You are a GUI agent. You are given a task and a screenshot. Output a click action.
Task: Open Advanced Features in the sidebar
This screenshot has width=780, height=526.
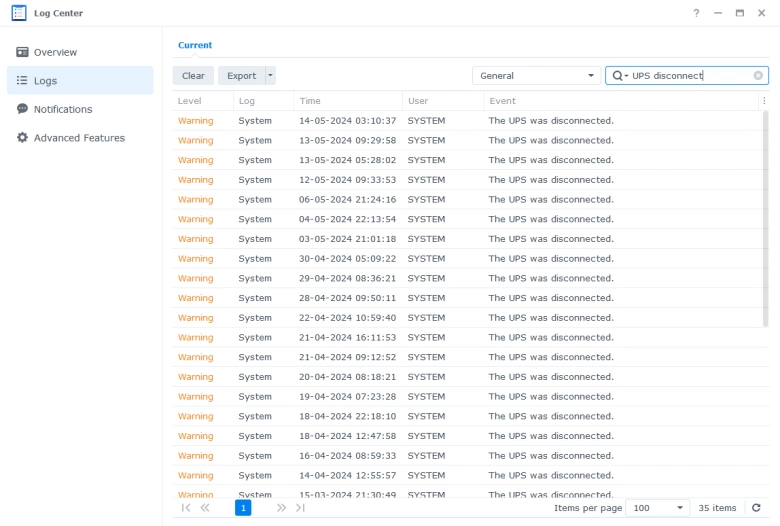point(79,138)
